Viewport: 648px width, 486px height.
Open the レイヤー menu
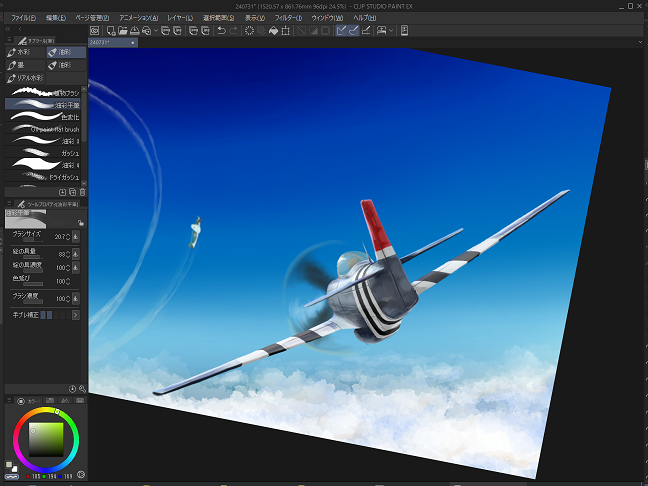point(181,17)
